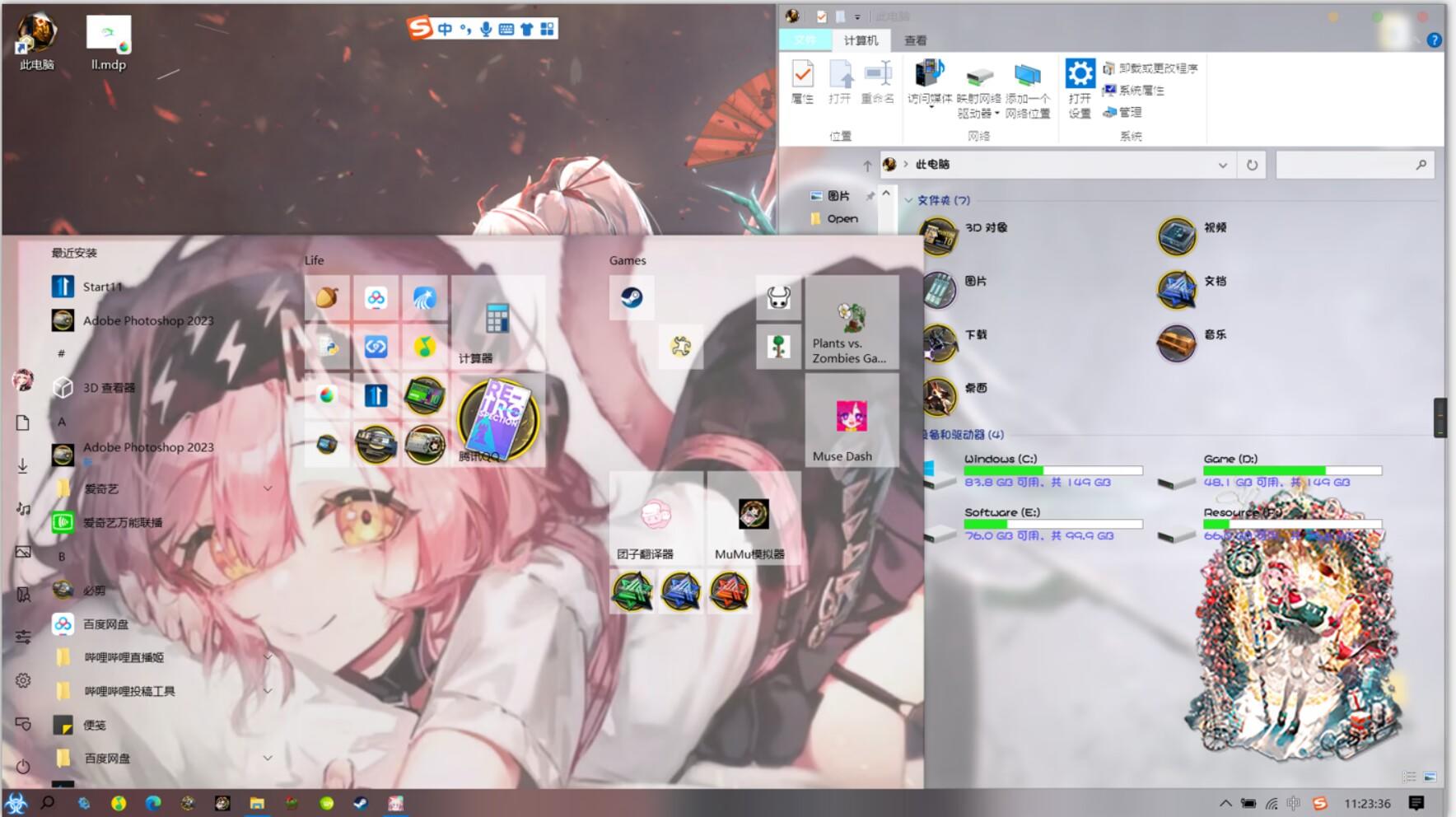Toggle Sogou Chinese/English mode (中)
Screen dimensions: 1456x817
pos(445,29)
